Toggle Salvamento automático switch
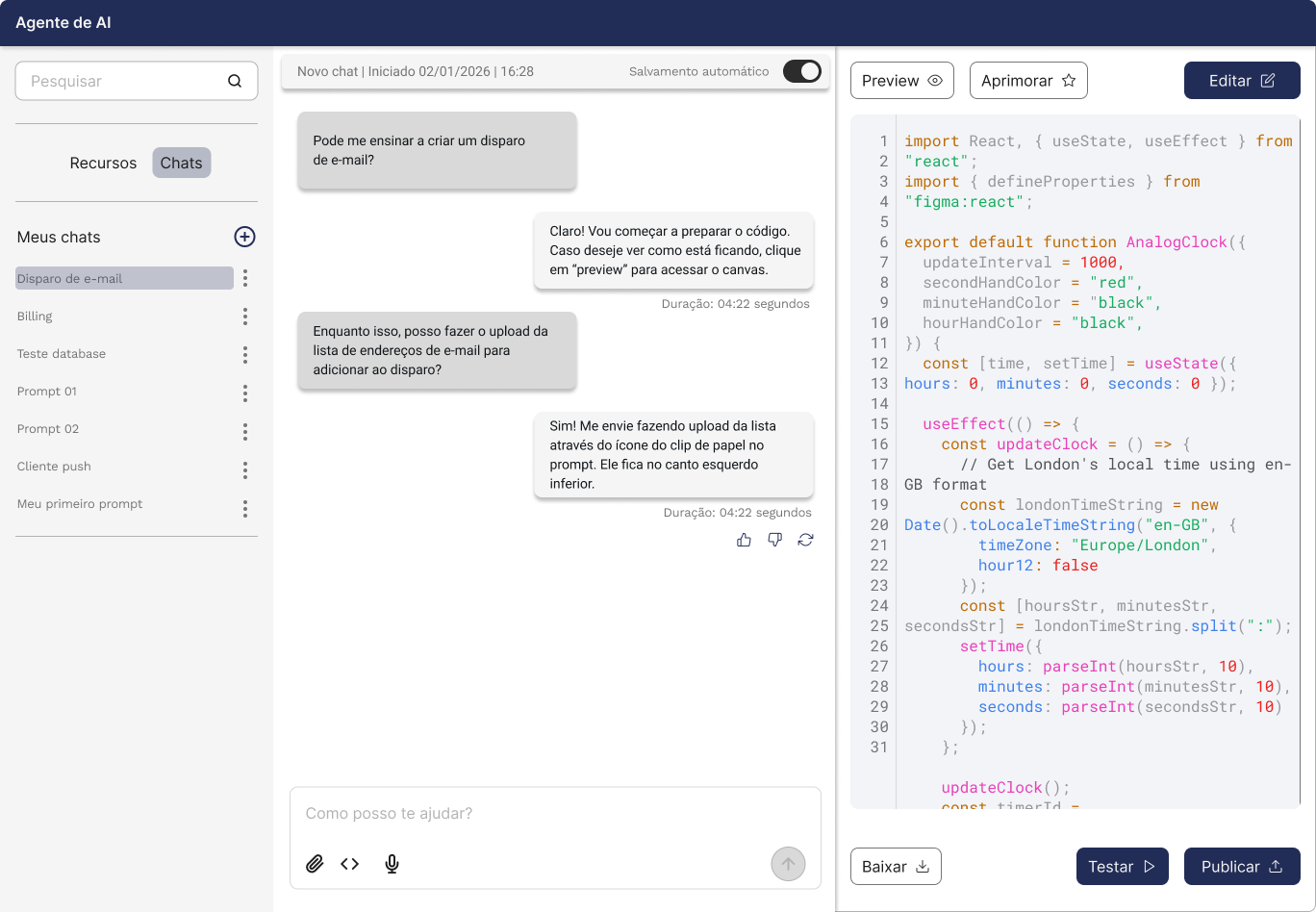Image resolution: width=1316 pixels, height=912 pixels. coord(801,71)
